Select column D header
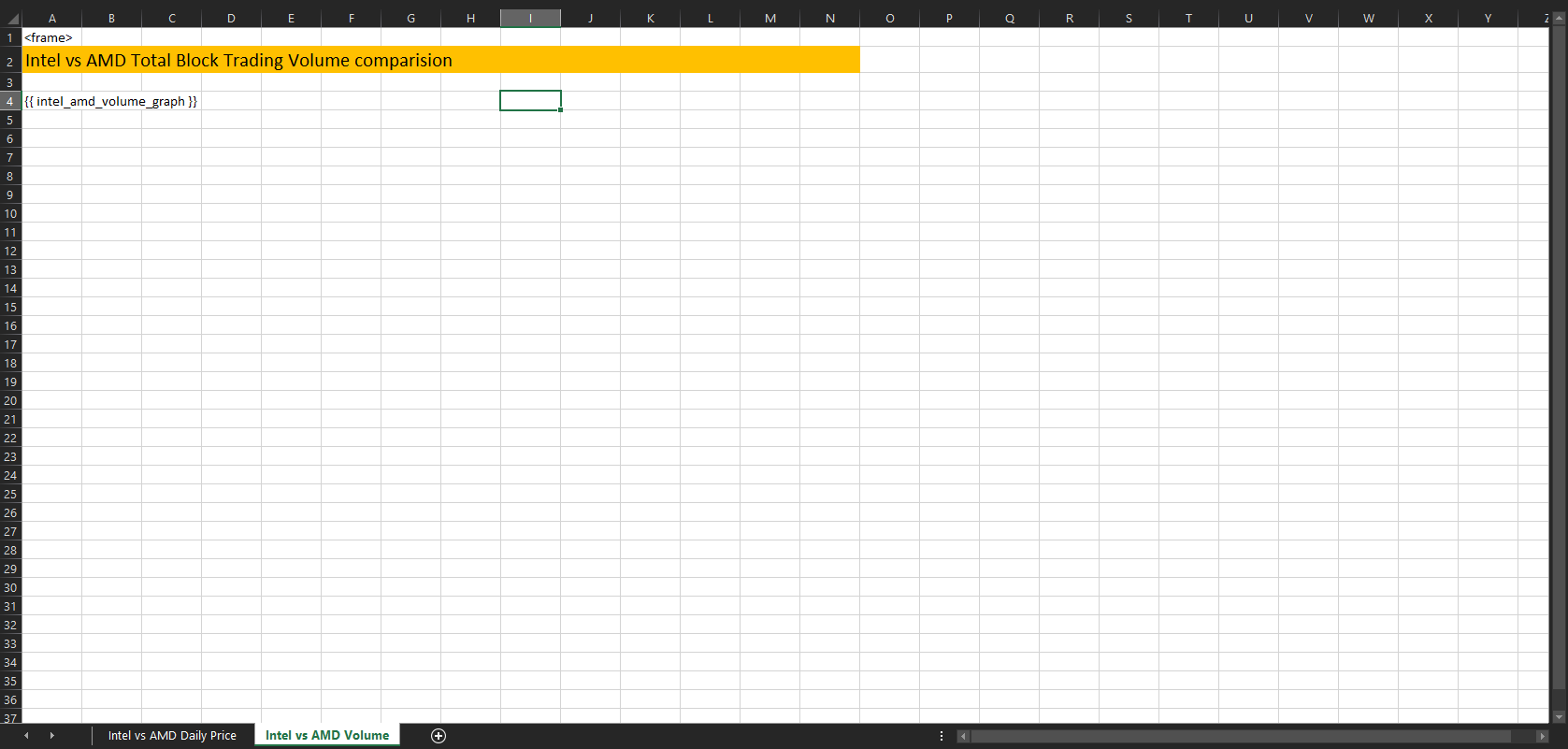The image size is (1568, 749). click(231, 19)
